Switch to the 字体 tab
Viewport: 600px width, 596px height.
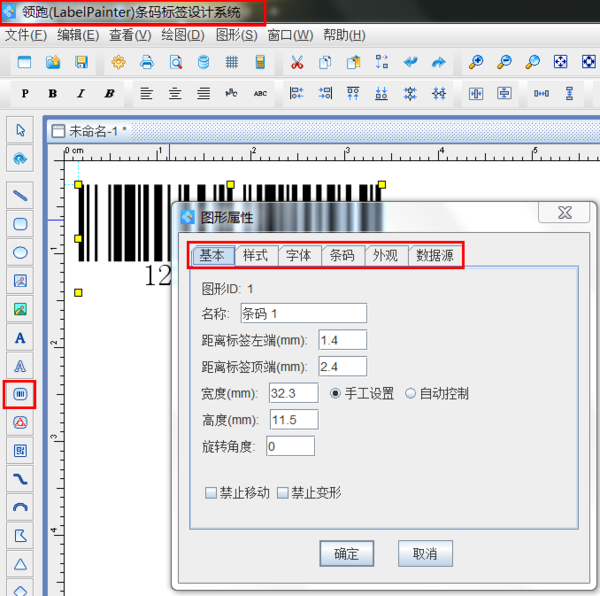[x=299, y=255]
